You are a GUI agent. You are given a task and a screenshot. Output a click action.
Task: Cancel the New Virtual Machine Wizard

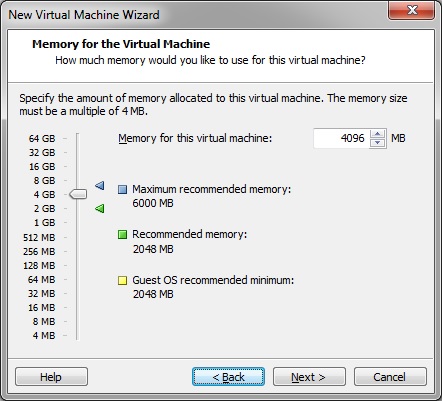point(390,377)
